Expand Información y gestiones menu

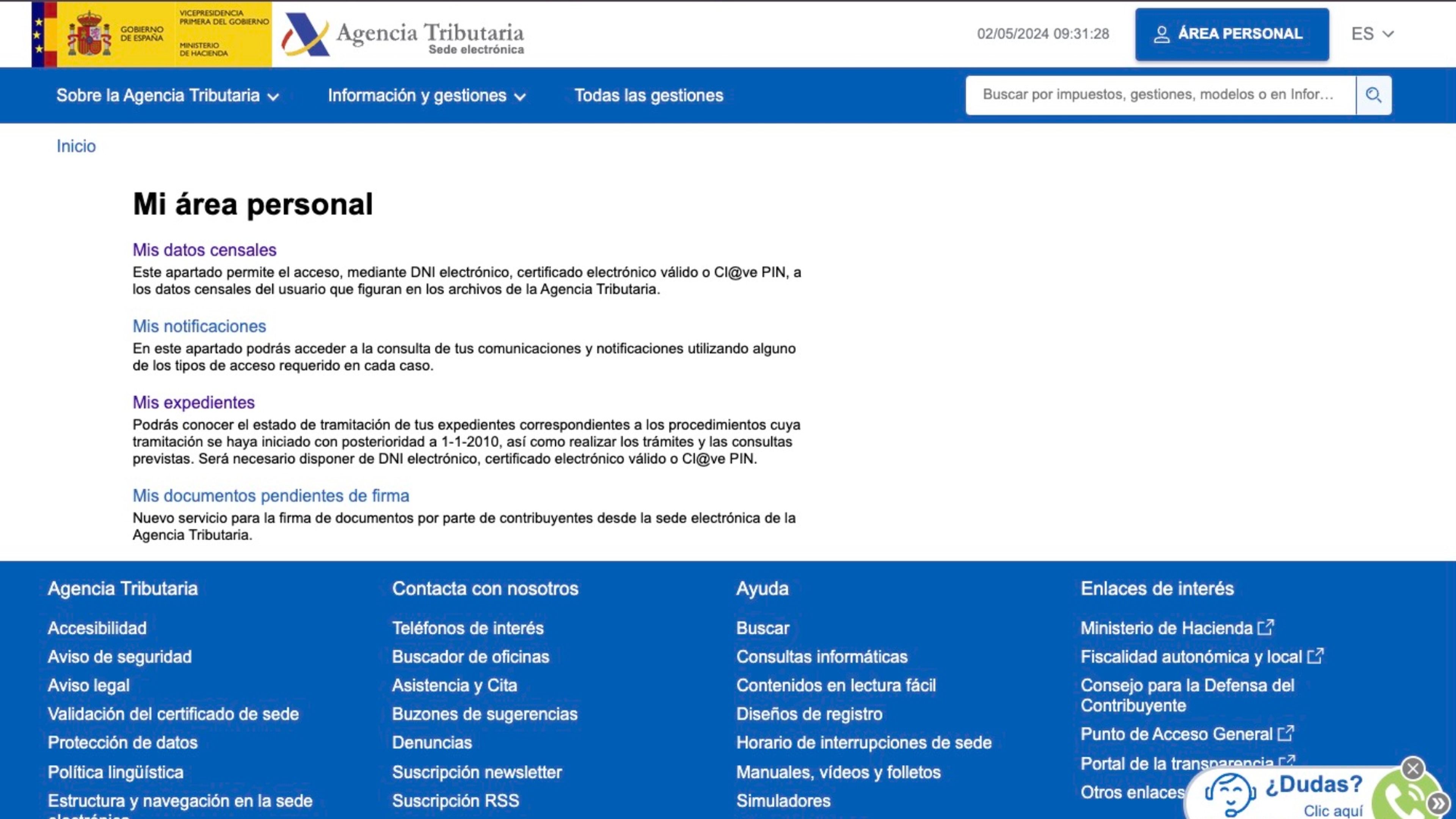[427, 96]
